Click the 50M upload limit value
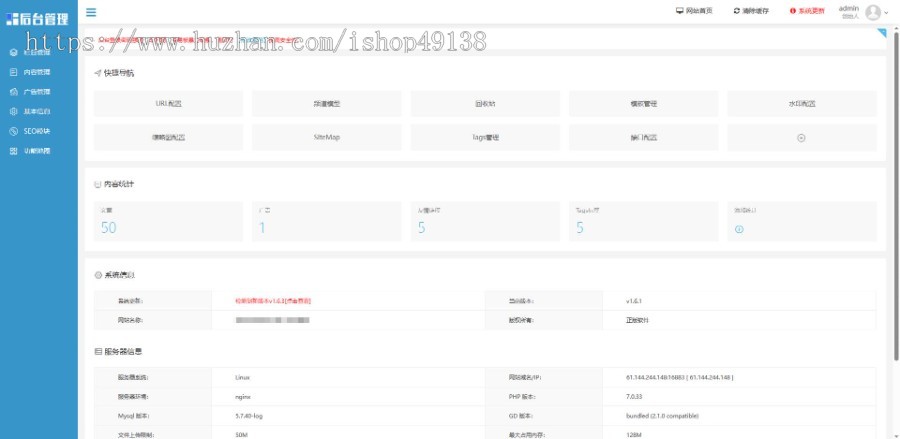The height and width of the screenshot is (439, 900). [x=241, y=435]
